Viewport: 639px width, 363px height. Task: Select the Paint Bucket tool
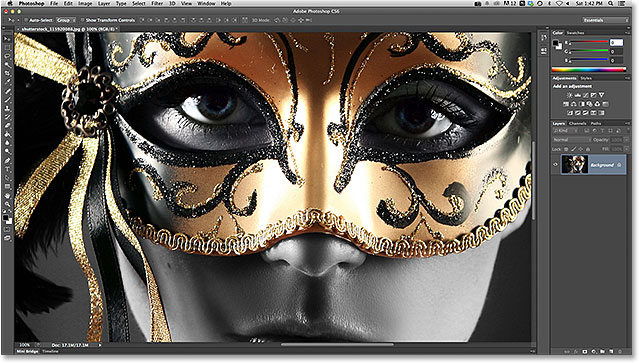point(7,134)
